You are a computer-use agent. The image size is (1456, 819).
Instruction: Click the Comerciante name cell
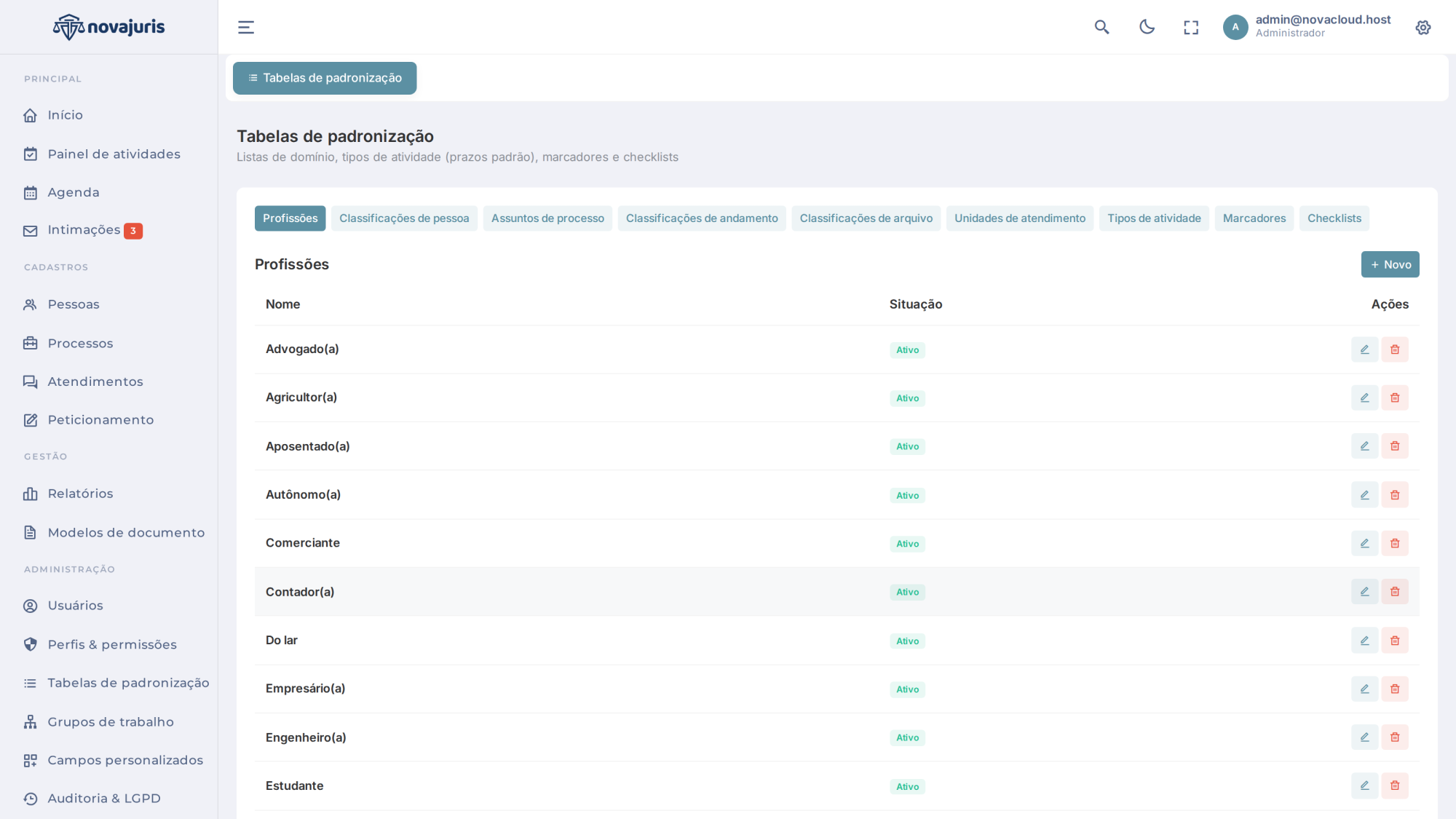point(303,543)
